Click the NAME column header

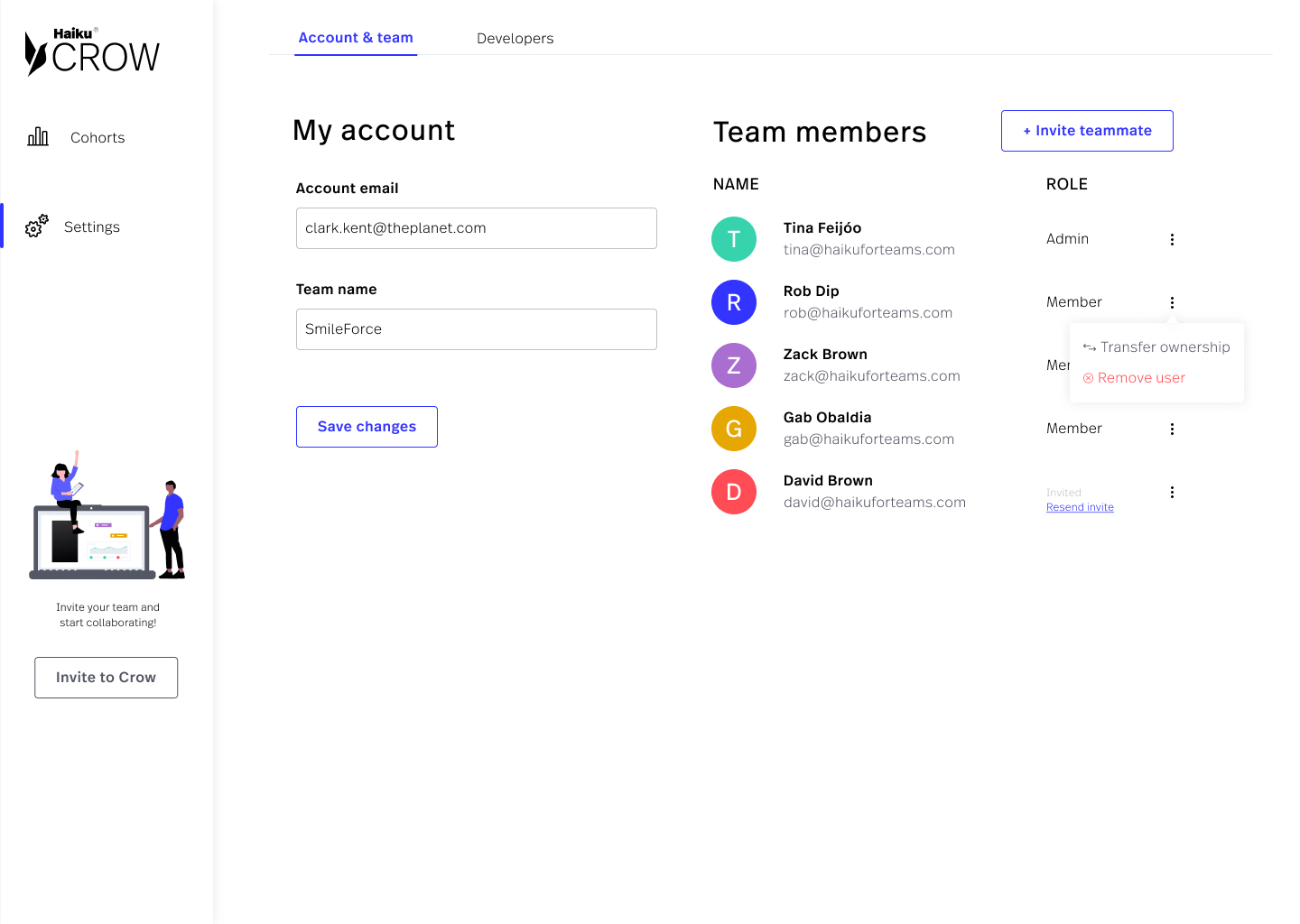736,184
